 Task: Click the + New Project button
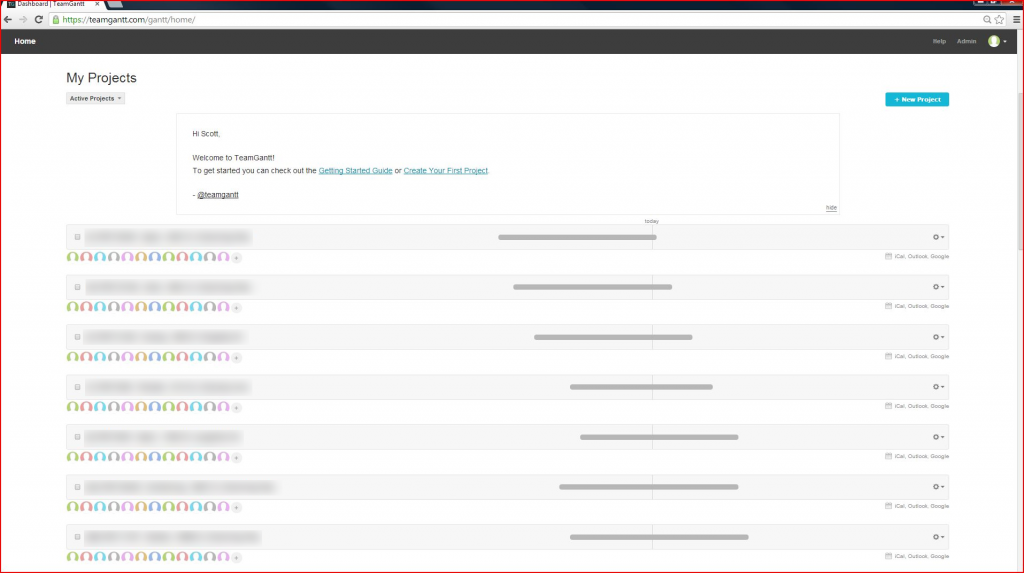click(917, 99)
